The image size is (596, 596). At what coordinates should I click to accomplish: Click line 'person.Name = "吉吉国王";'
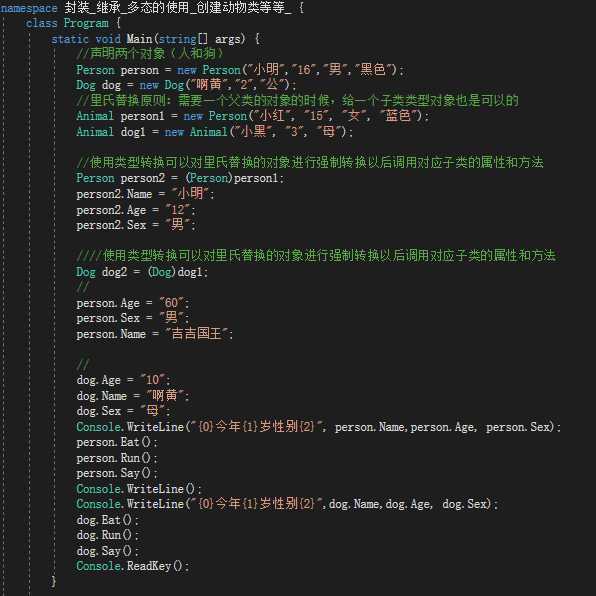[x=155, y=334]
